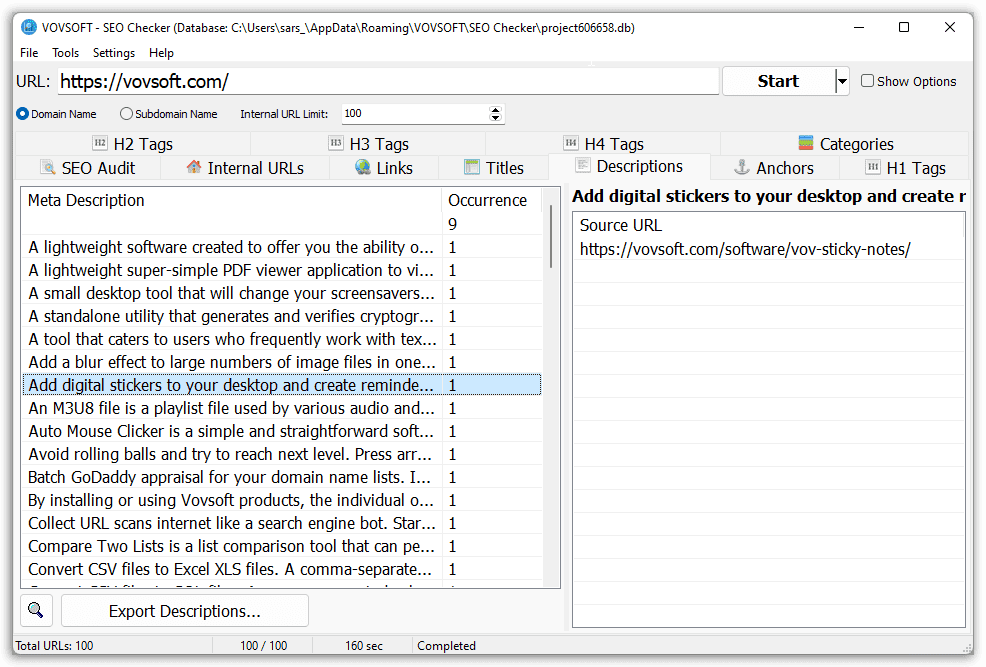The width and height of the screenshot is (986, 667).
Task: Click the VOVSOFT app icon in title bar
Action: [29, 27]
